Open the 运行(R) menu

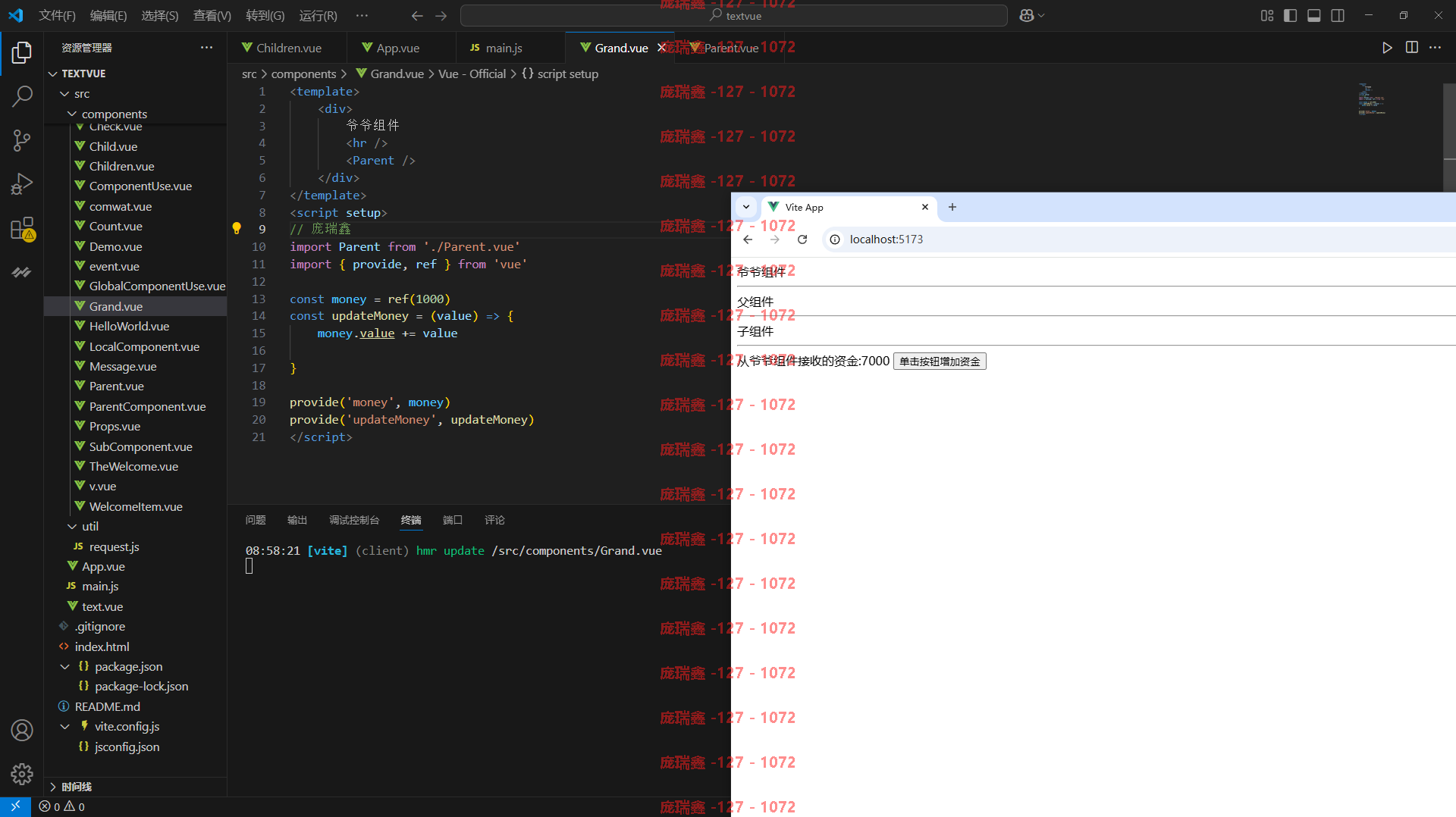[x=318, y=15]
